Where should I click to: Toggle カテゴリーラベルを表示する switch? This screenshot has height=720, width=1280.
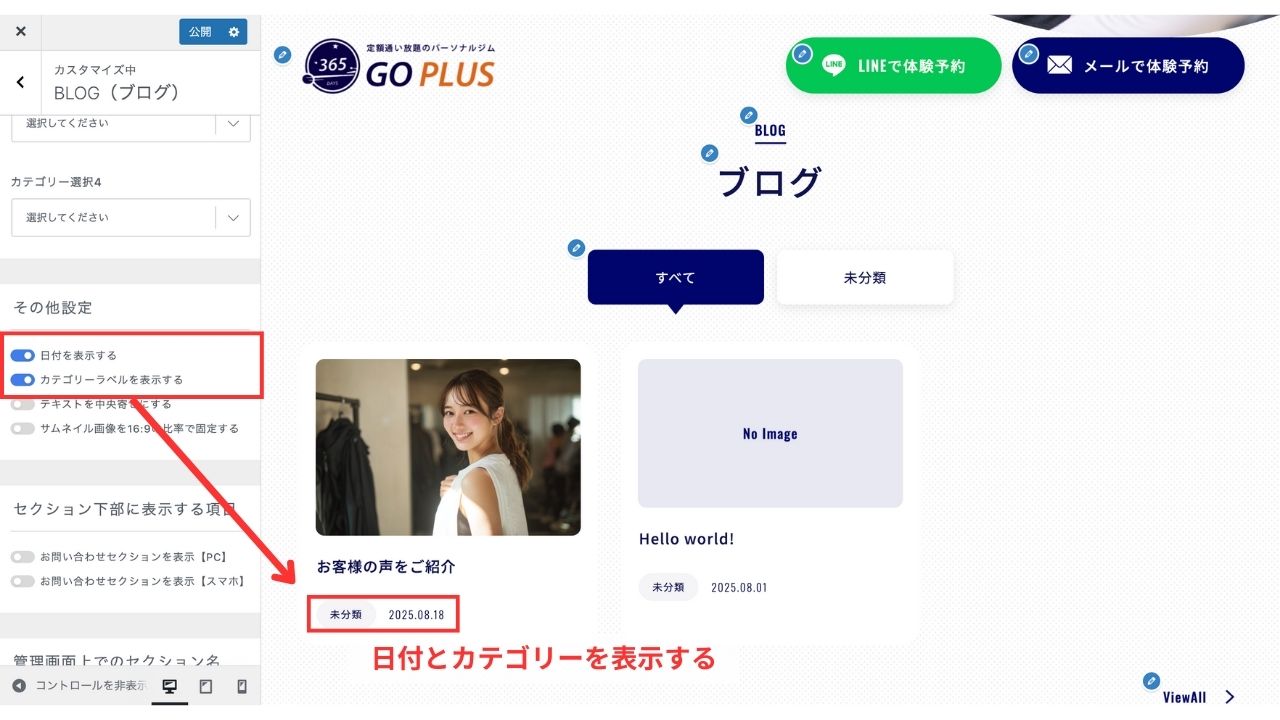point(23,379)
